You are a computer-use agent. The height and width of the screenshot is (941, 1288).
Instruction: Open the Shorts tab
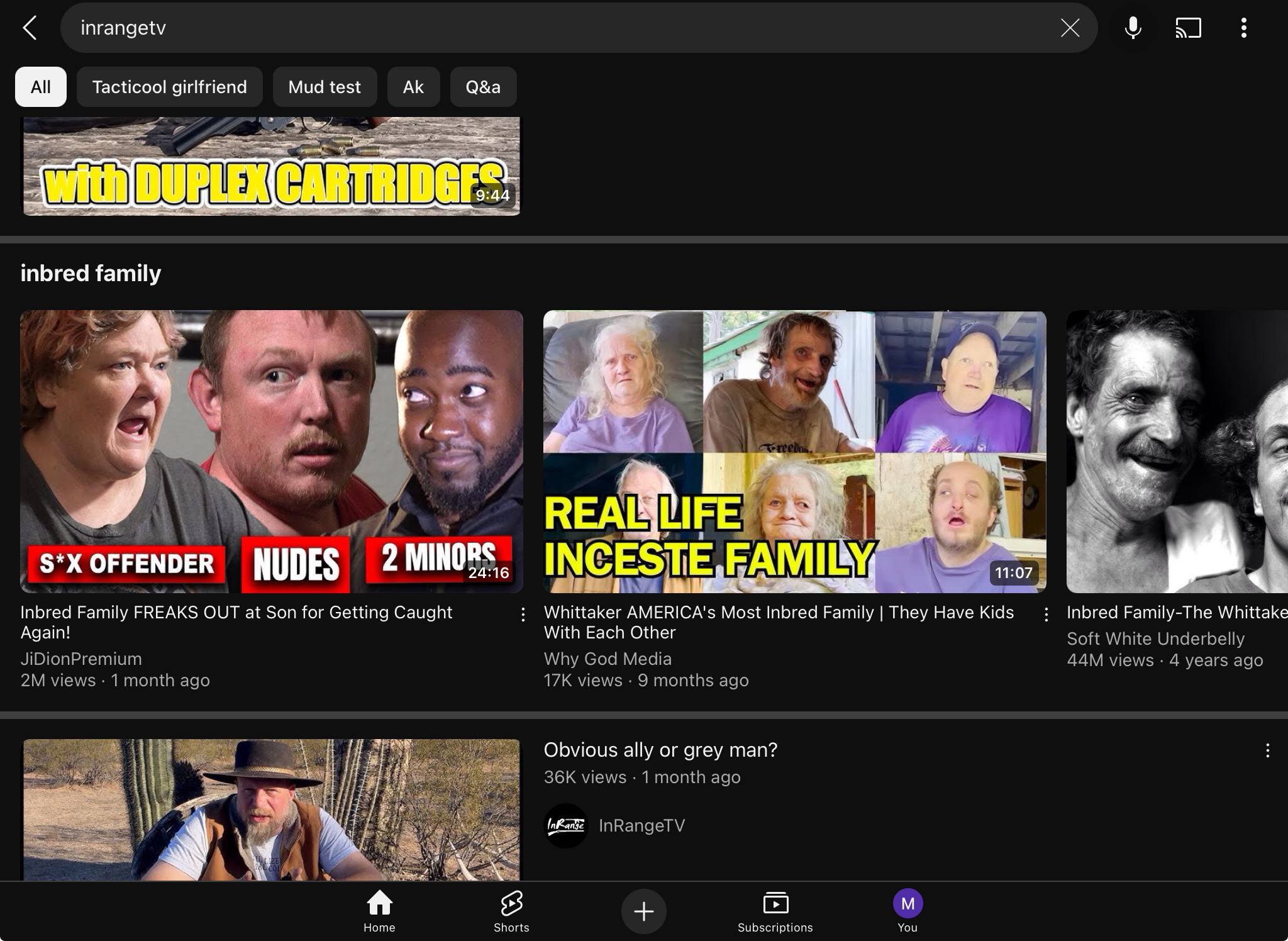511,911
